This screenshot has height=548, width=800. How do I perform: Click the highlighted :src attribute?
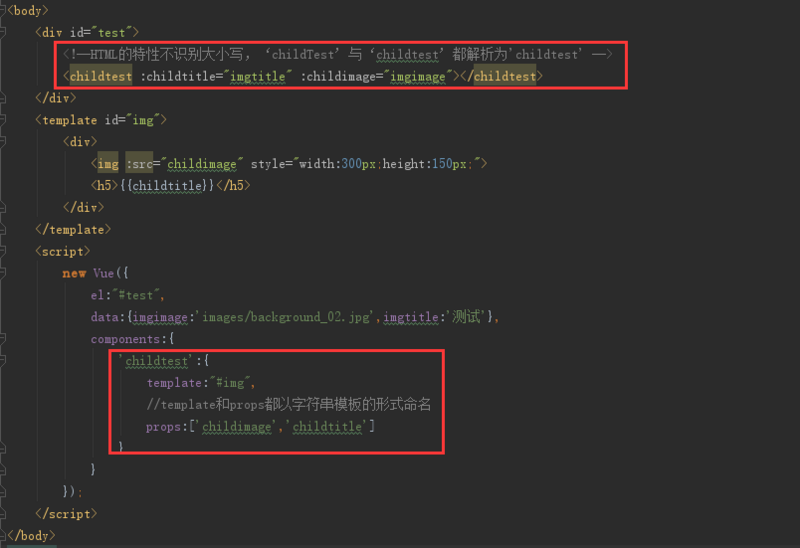pos(139,164)
